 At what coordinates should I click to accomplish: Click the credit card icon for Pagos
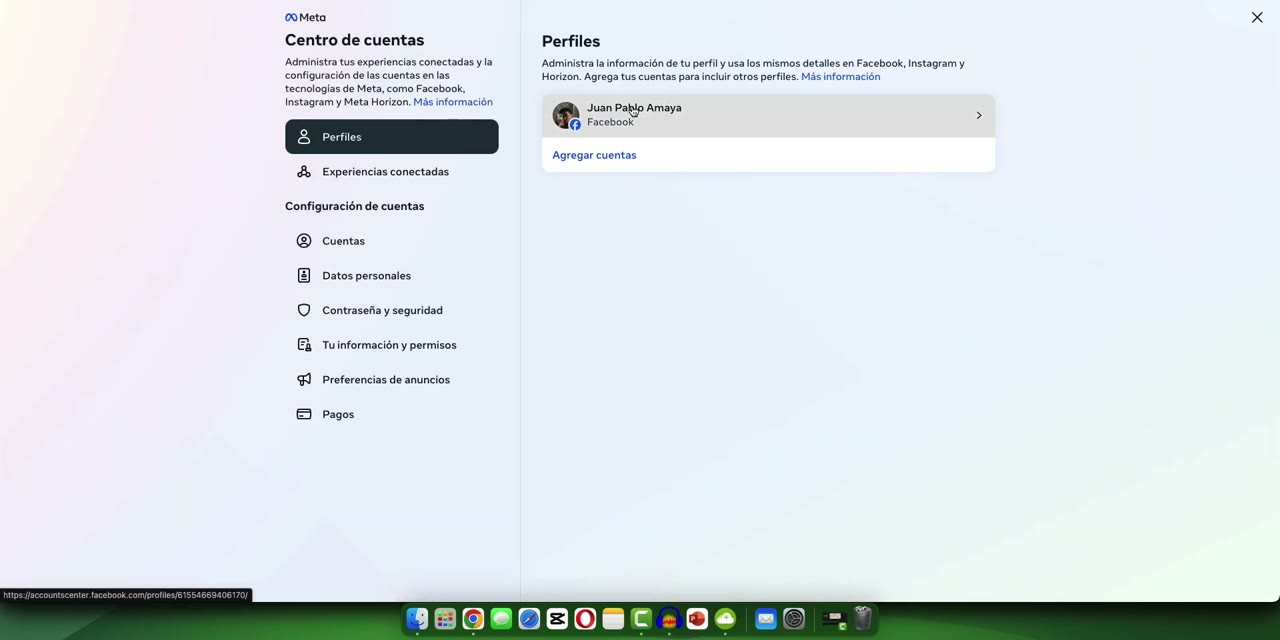(x=304, y=414)
